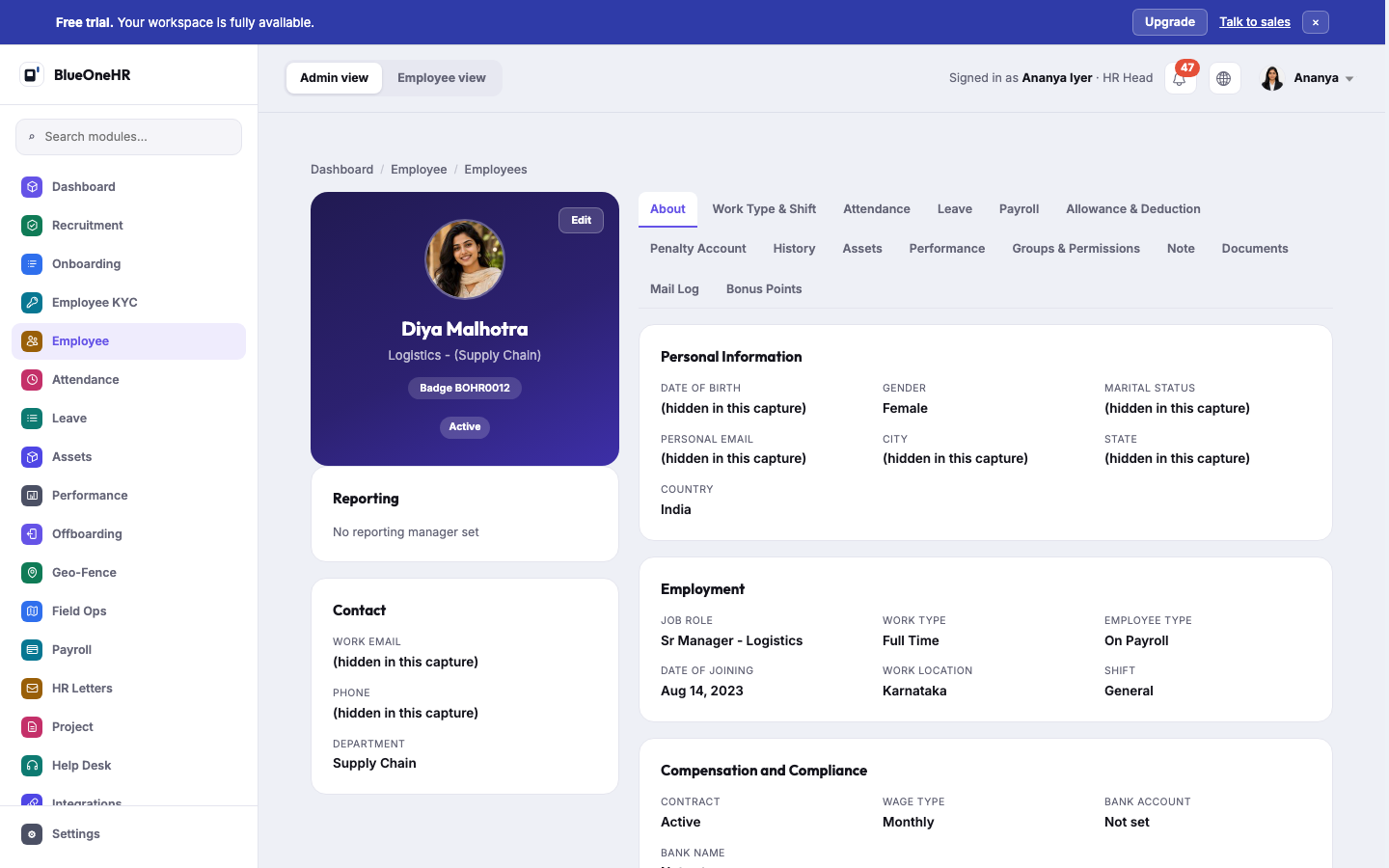Click the HR Letters envelope icon
Image resolution: width=1389 pixels, height=868 pixels.
[x=32, y=689]
